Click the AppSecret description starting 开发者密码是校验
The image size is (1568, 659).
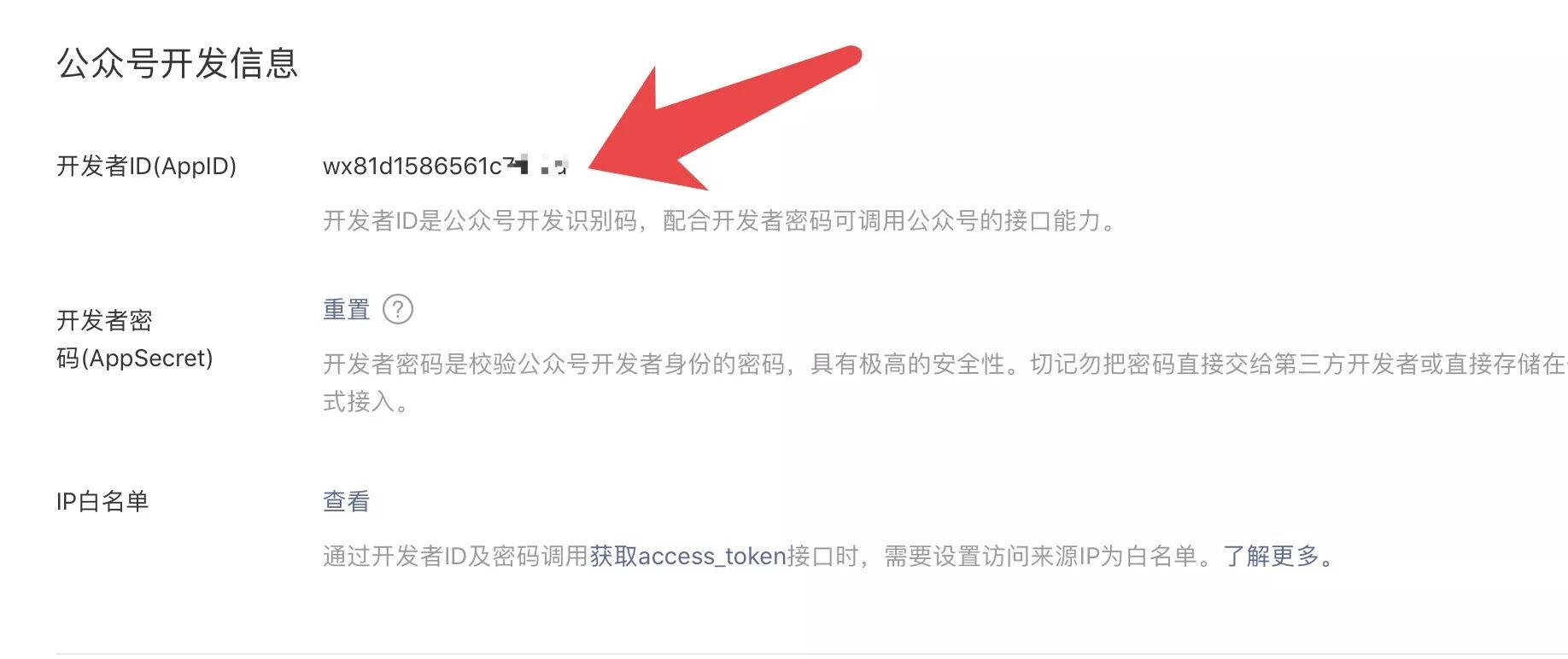pyautogui.click(x=945, y=382)
